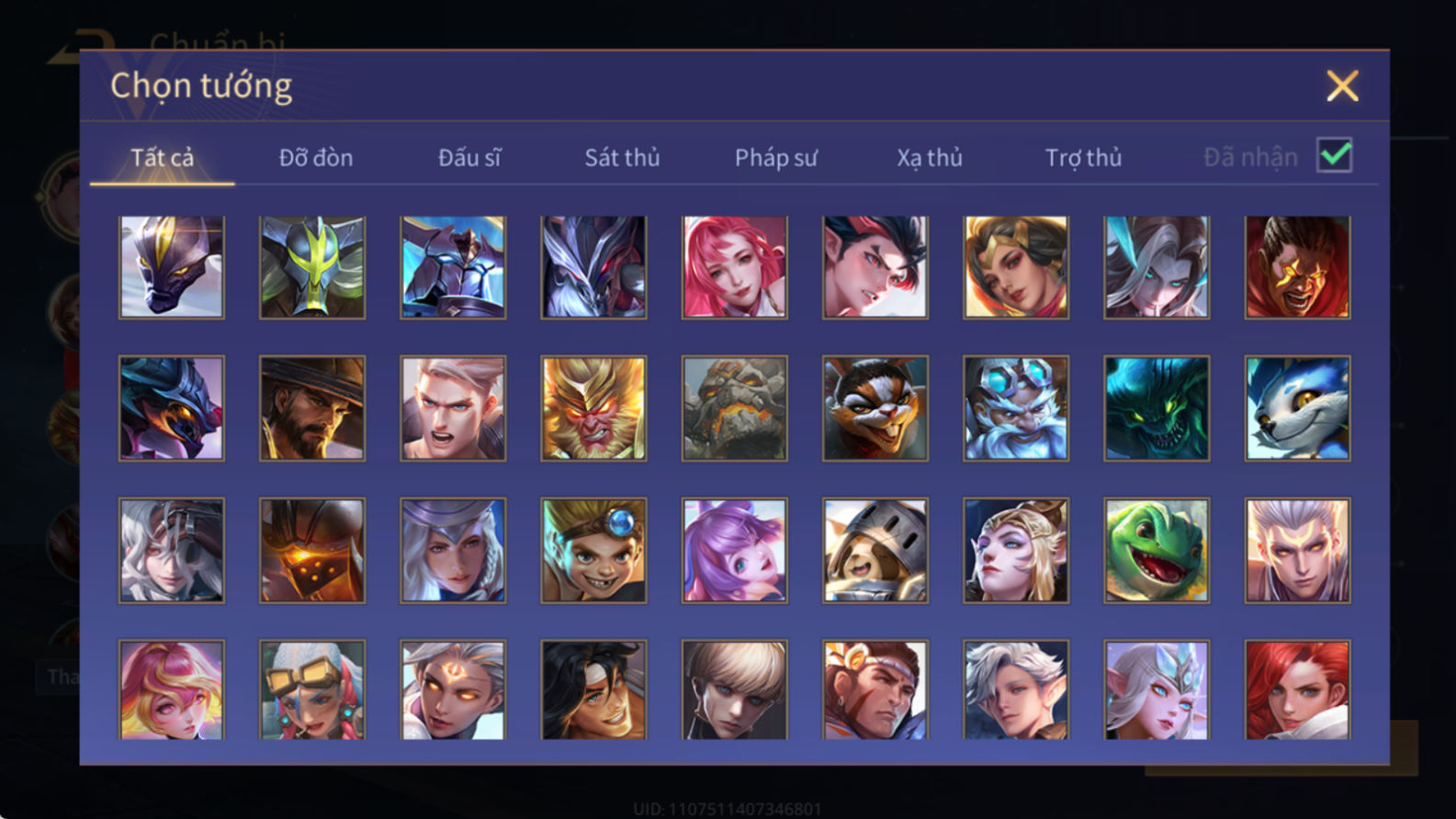1456x819 pixels.
Task: Select the Monkey King hero portrait
Action: coord(593,409)
